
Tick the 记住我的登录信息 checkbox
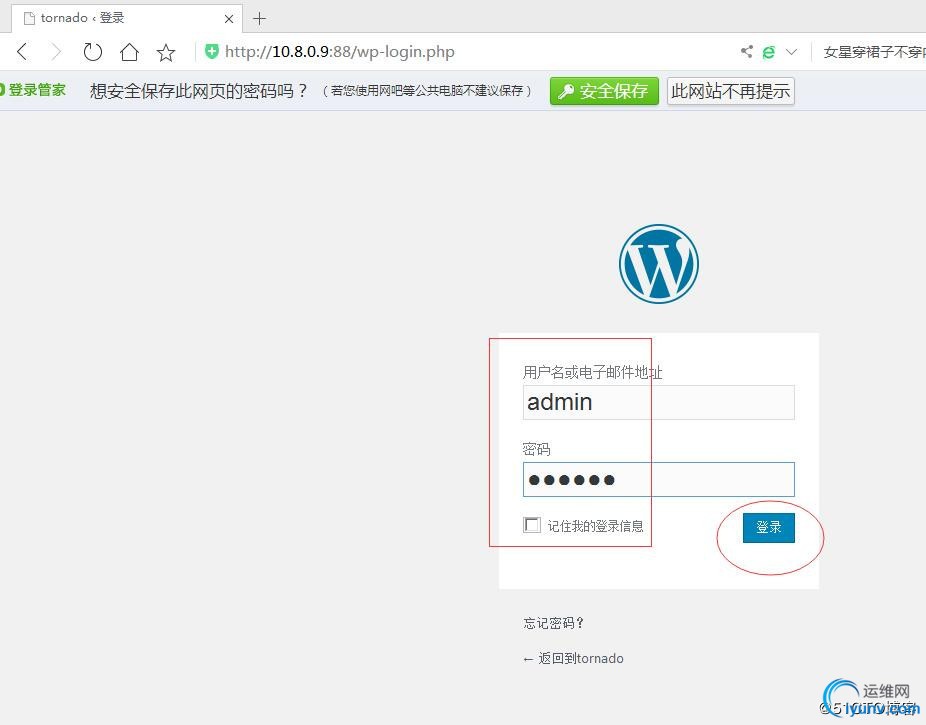(x=532, y=525)
